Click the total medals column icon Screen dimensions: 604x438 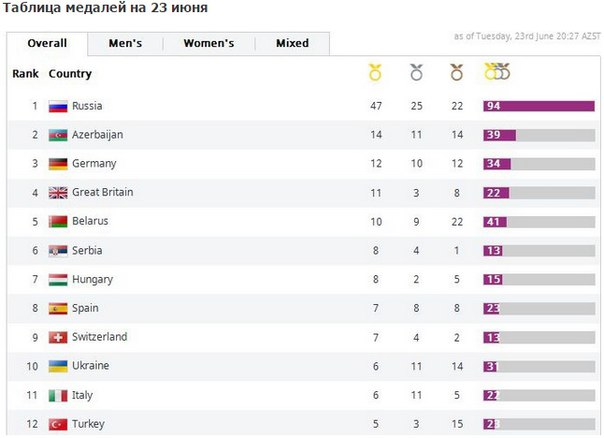coord(497,72)
